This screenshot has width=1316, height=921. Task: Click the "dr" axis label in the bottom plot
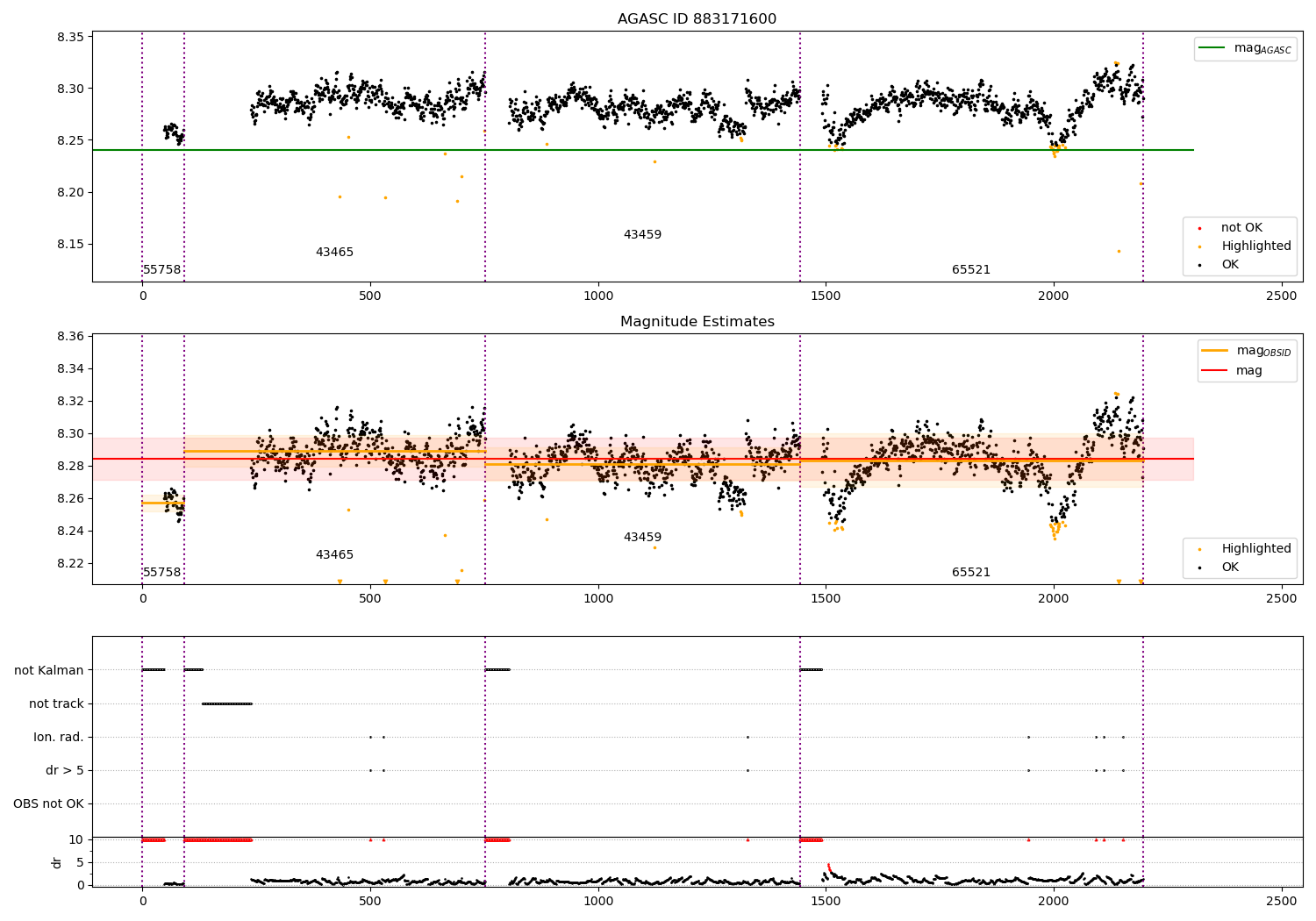tap(57, 862)
